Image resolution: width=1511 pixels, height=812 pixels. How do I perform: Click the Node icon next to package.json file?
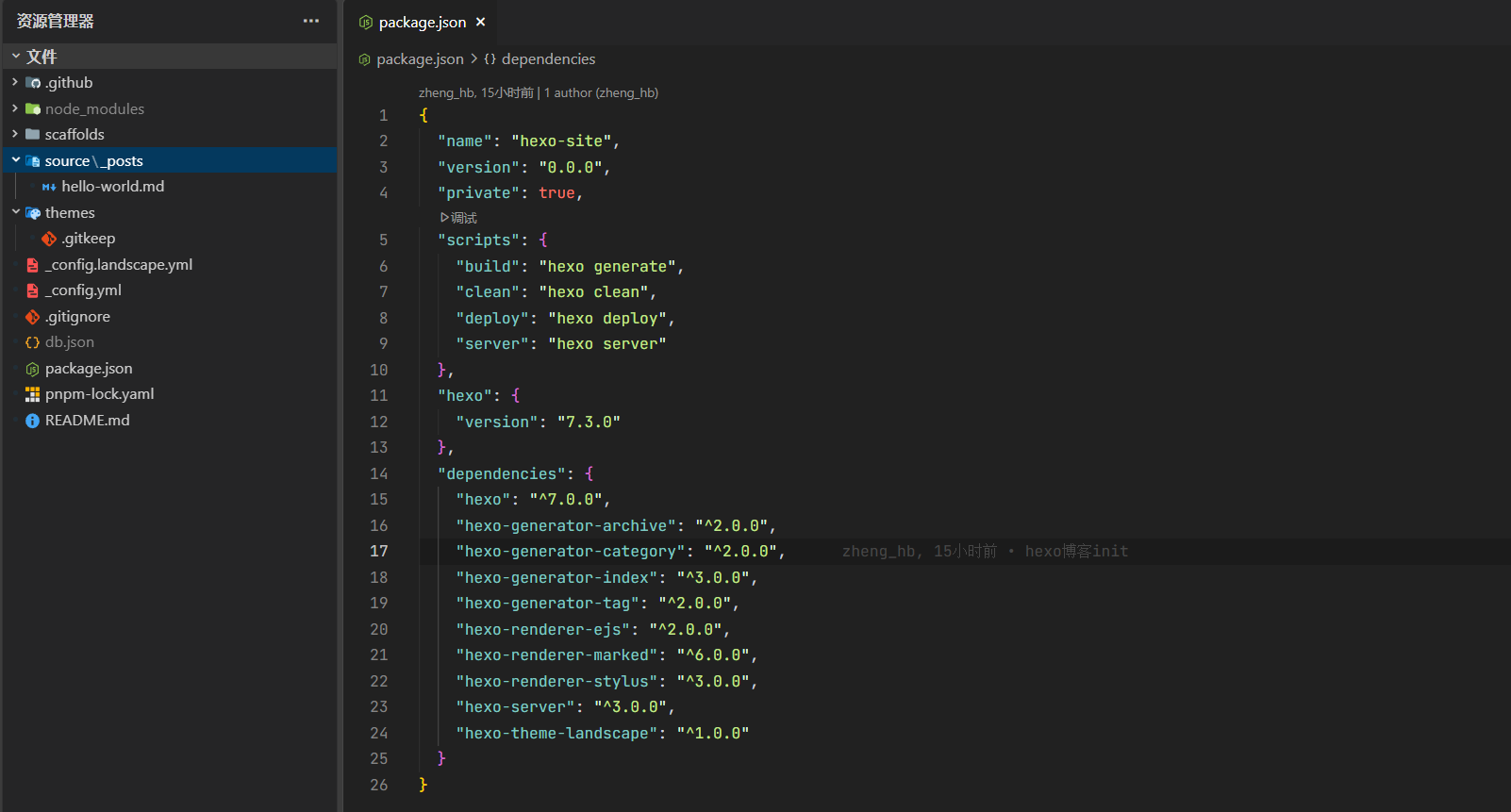point(32,369)
